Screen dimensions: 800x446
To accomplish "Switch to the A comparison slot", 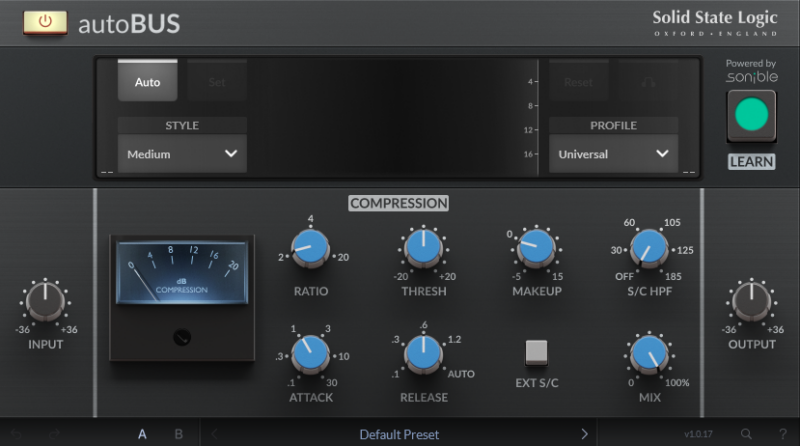I will pos(142,434).
